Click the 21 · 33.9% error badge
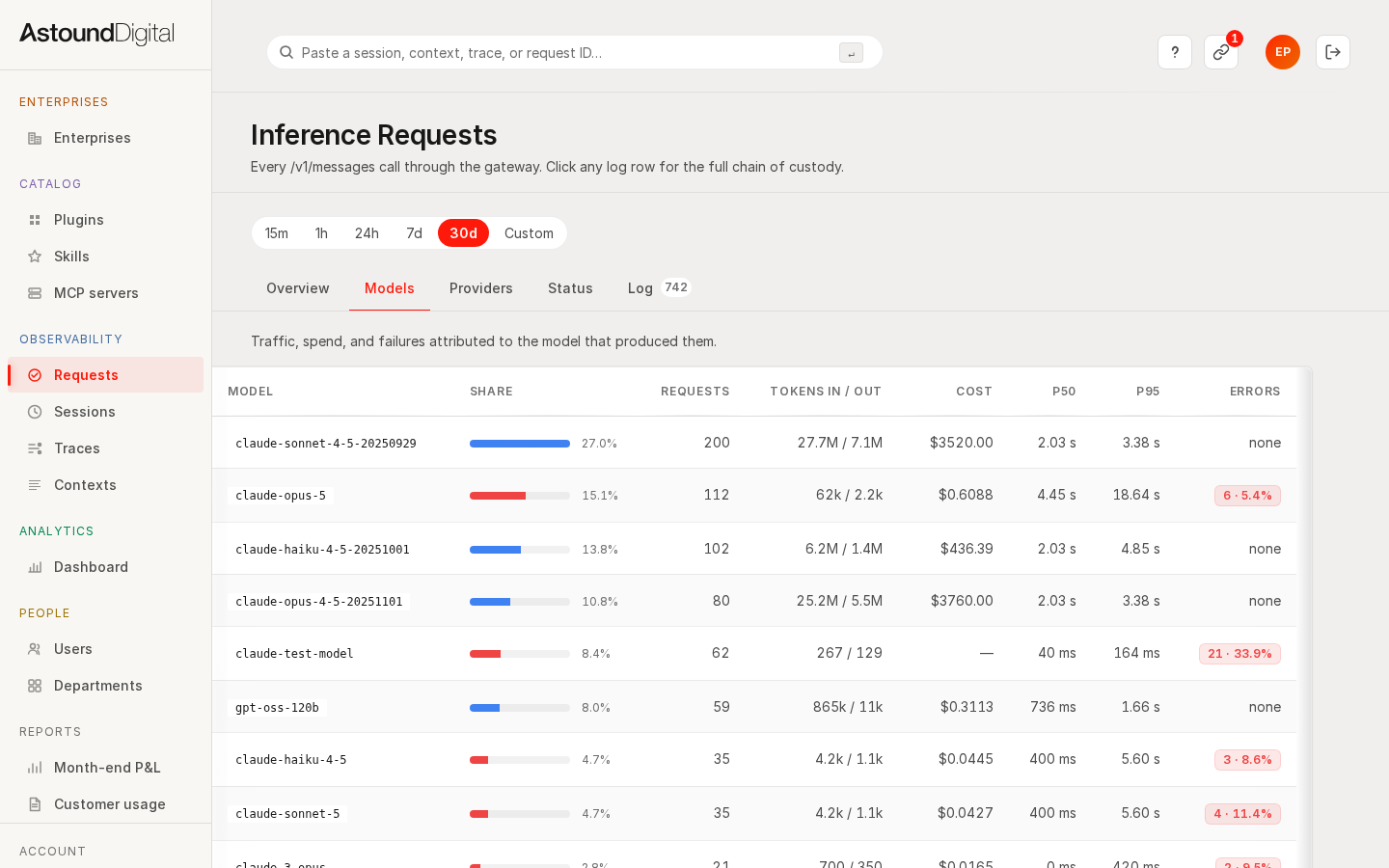Screen dimensions: 1389x868 [x=1239, y=654]
